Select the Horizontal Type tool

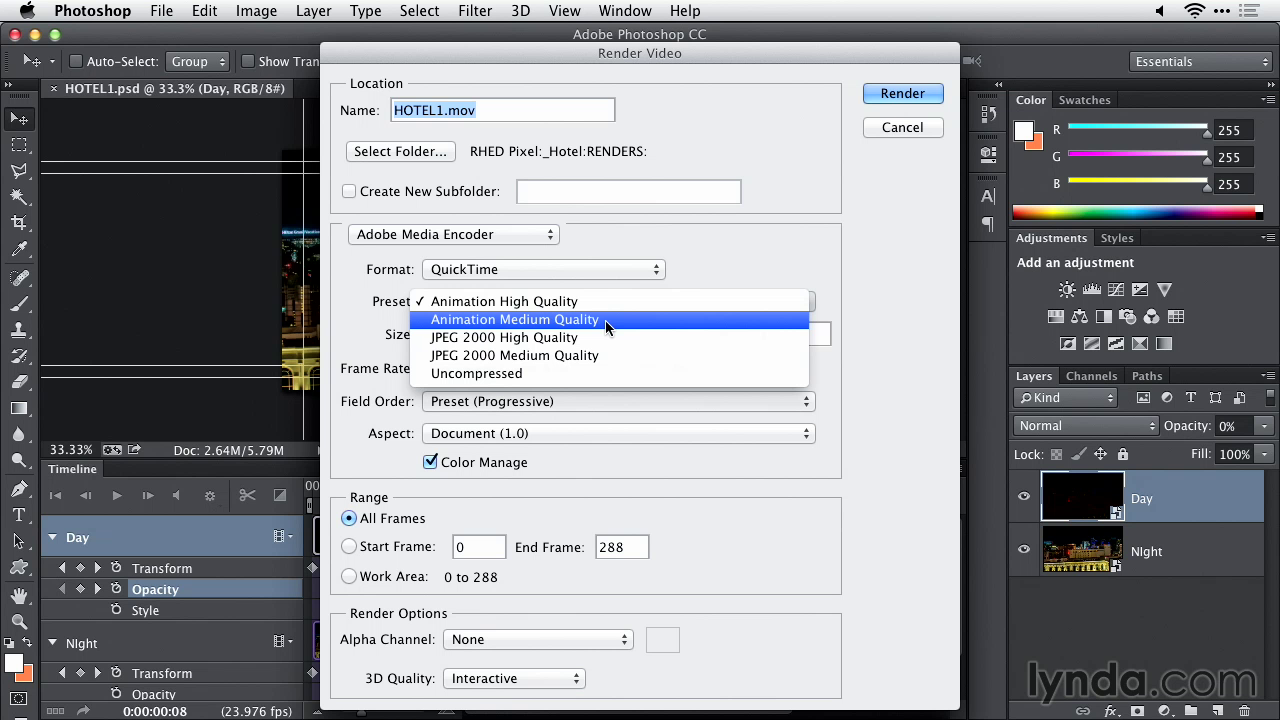(x=19, y=515)
